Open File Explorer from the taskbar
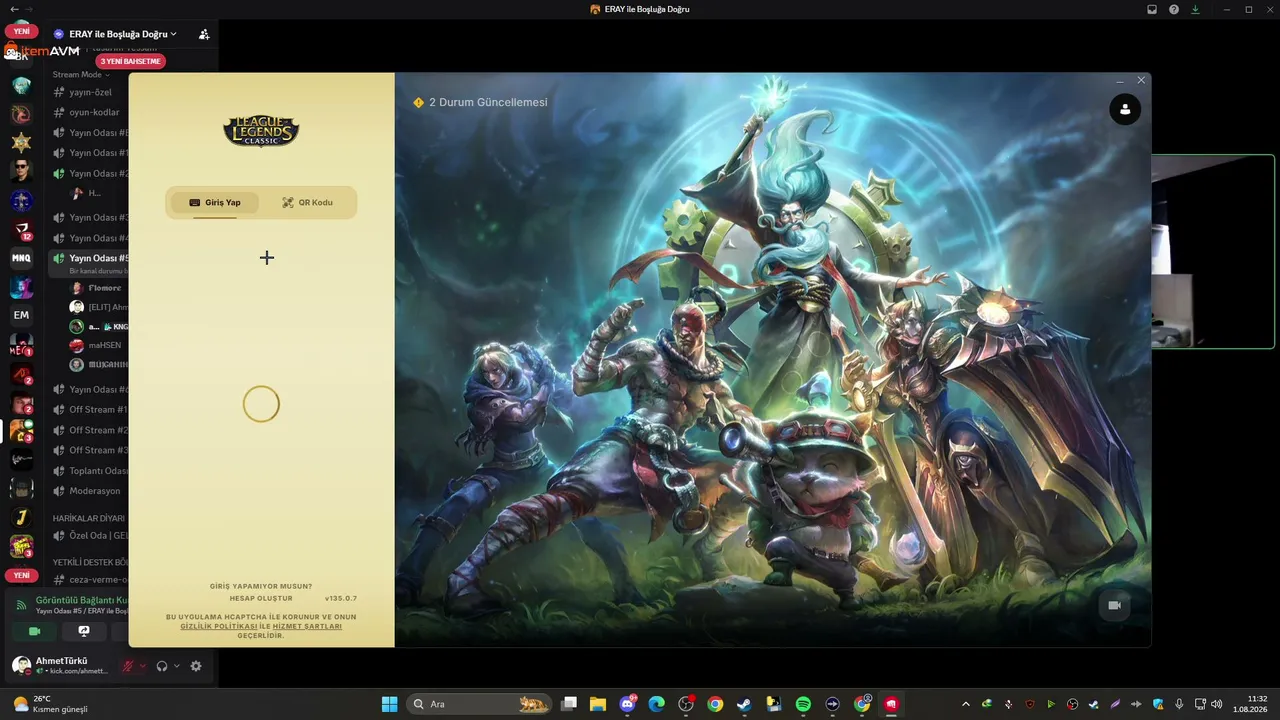The height and width of the screenshot is (720, 1280). tap(598, 704)
